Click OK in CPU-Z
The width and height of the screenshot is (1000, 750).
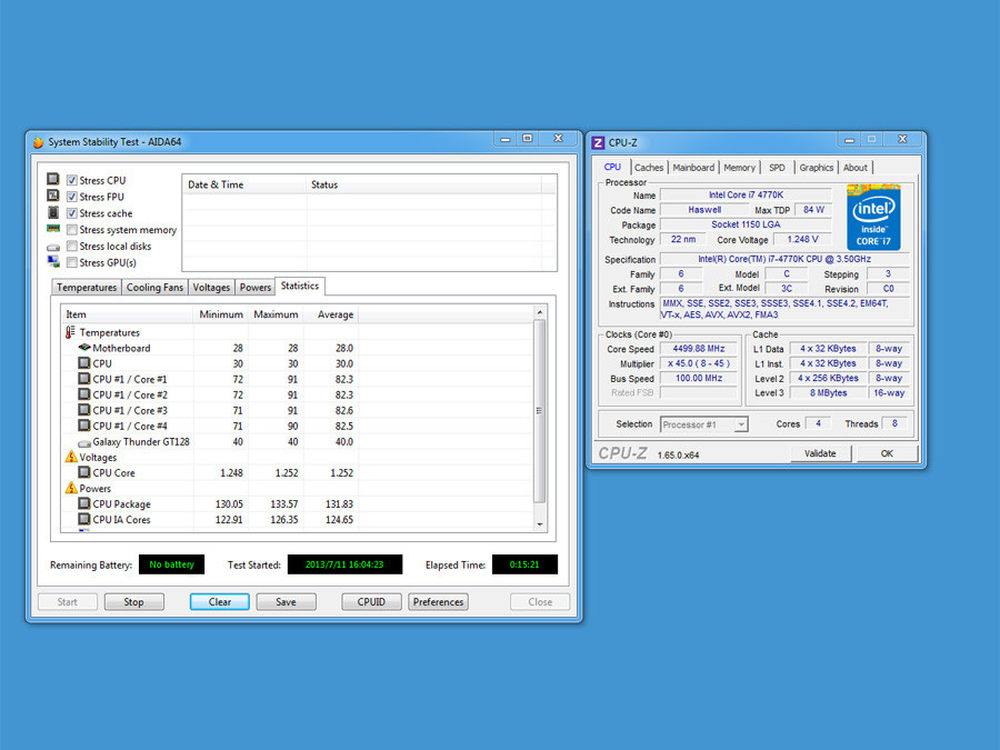887,453
